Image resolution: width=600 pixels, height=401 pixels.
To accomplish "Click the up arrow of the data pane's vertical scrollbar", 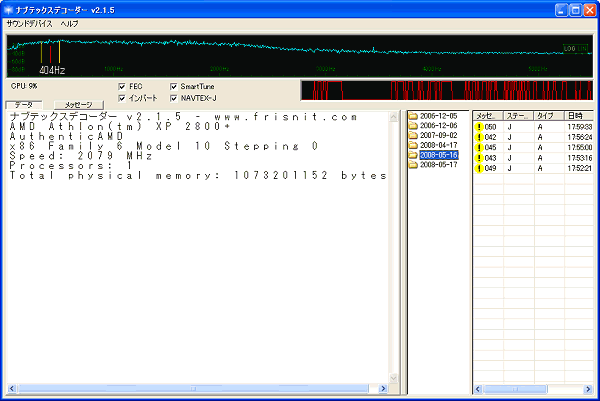I will click(x=393, y=117).
